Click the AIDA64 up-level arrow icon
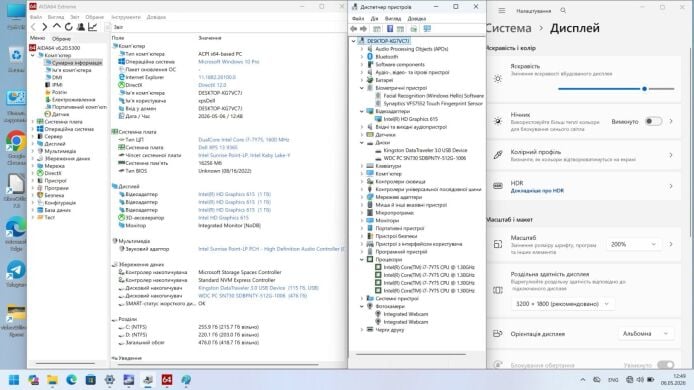Image resolution: width=694 pixels, height=390 pixels. tap(56, 27)
